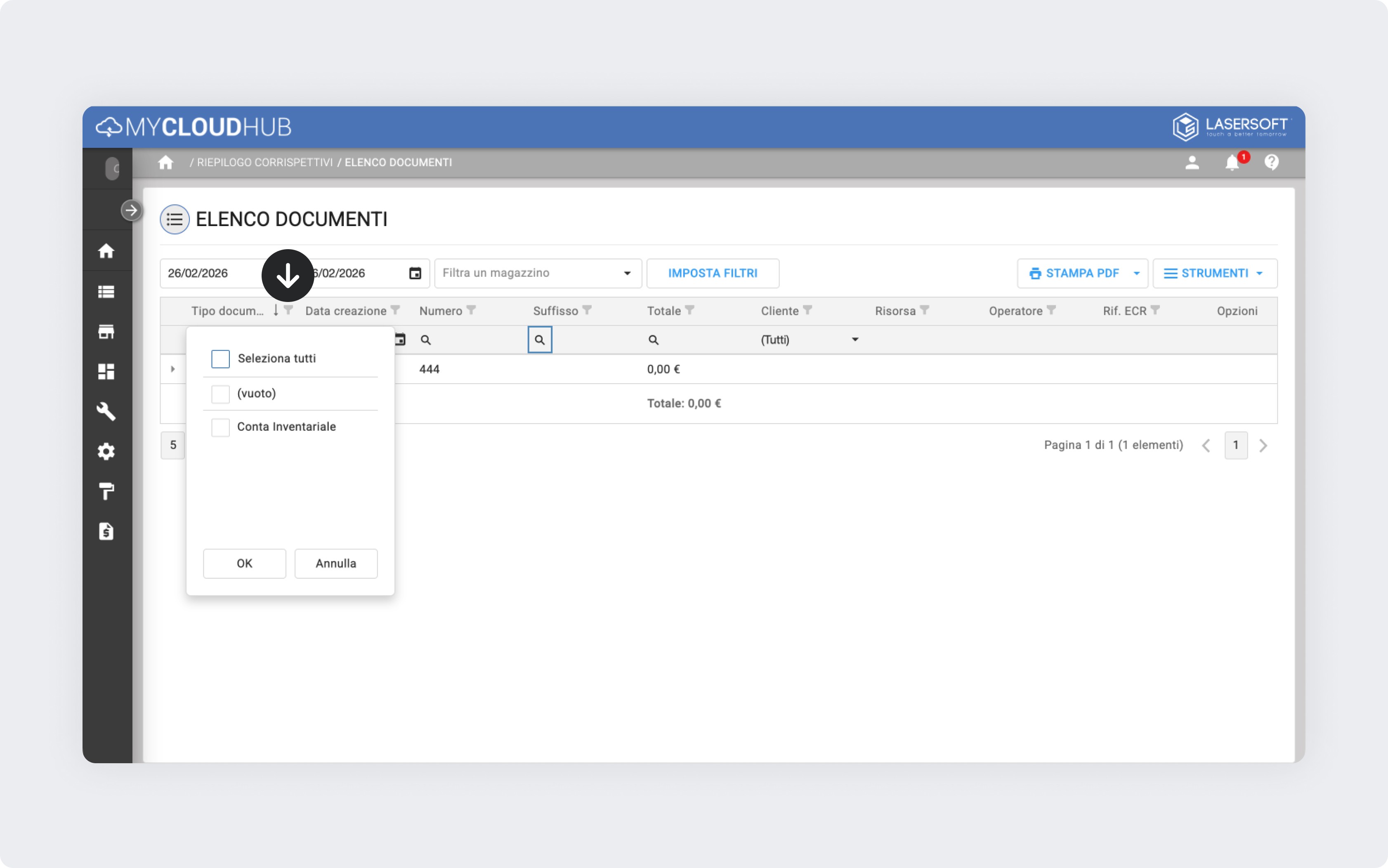Click the help question mark icon

1271,163
